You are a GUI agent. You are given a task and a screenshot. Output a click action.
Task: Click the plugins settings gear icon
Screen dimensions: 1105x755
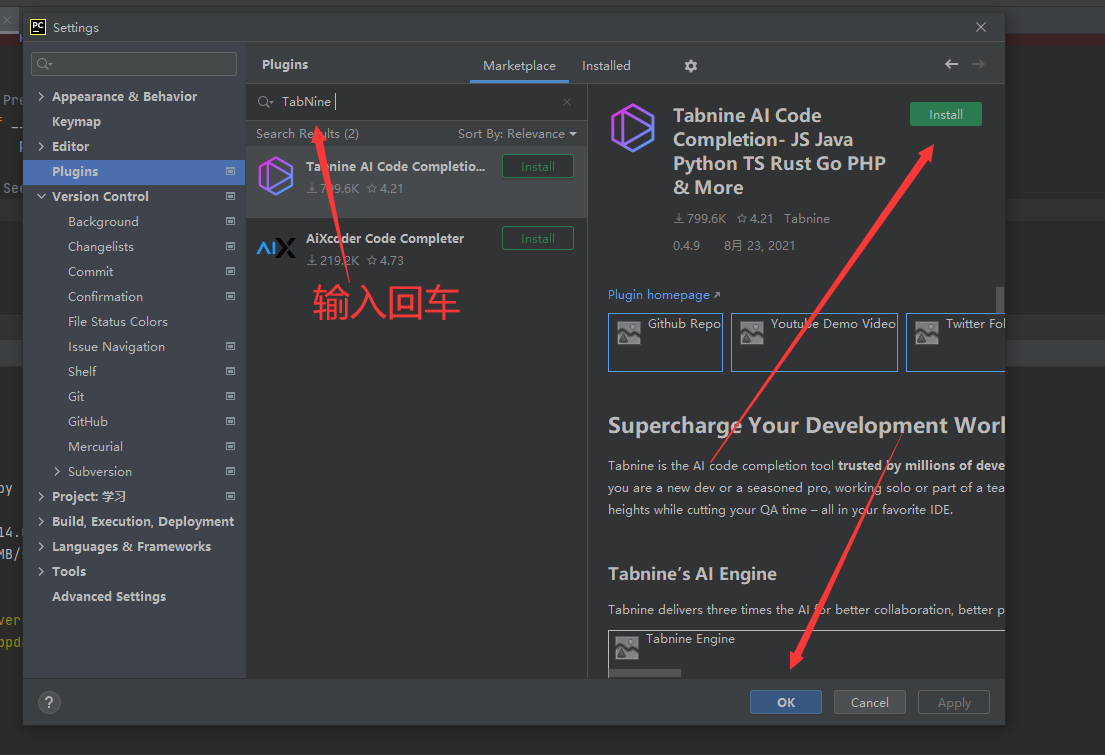691,66
